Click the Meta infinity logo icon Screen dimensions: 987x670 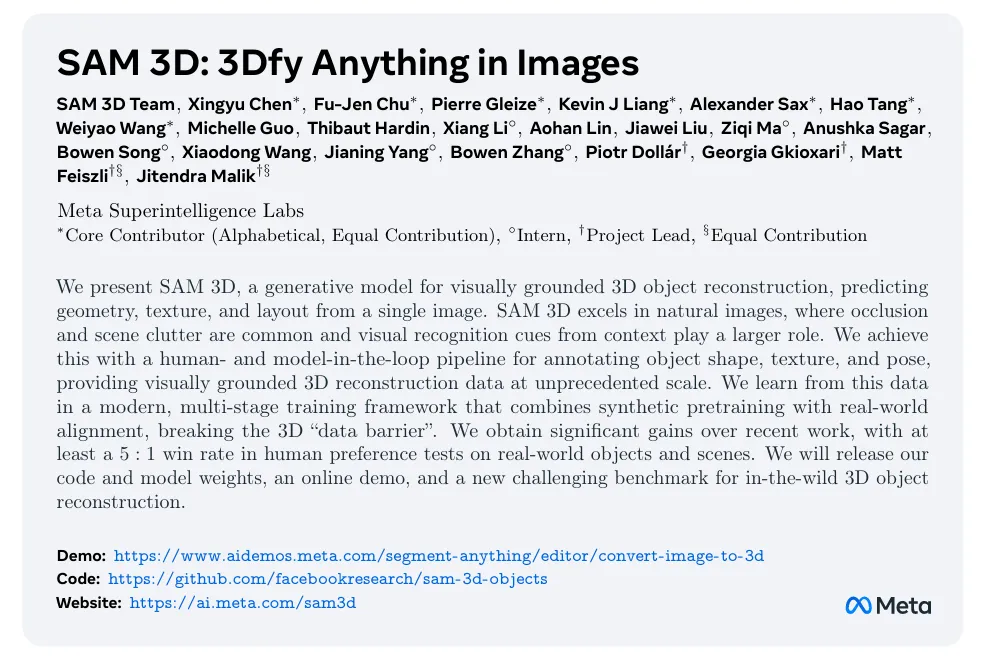tap(859, 606)
